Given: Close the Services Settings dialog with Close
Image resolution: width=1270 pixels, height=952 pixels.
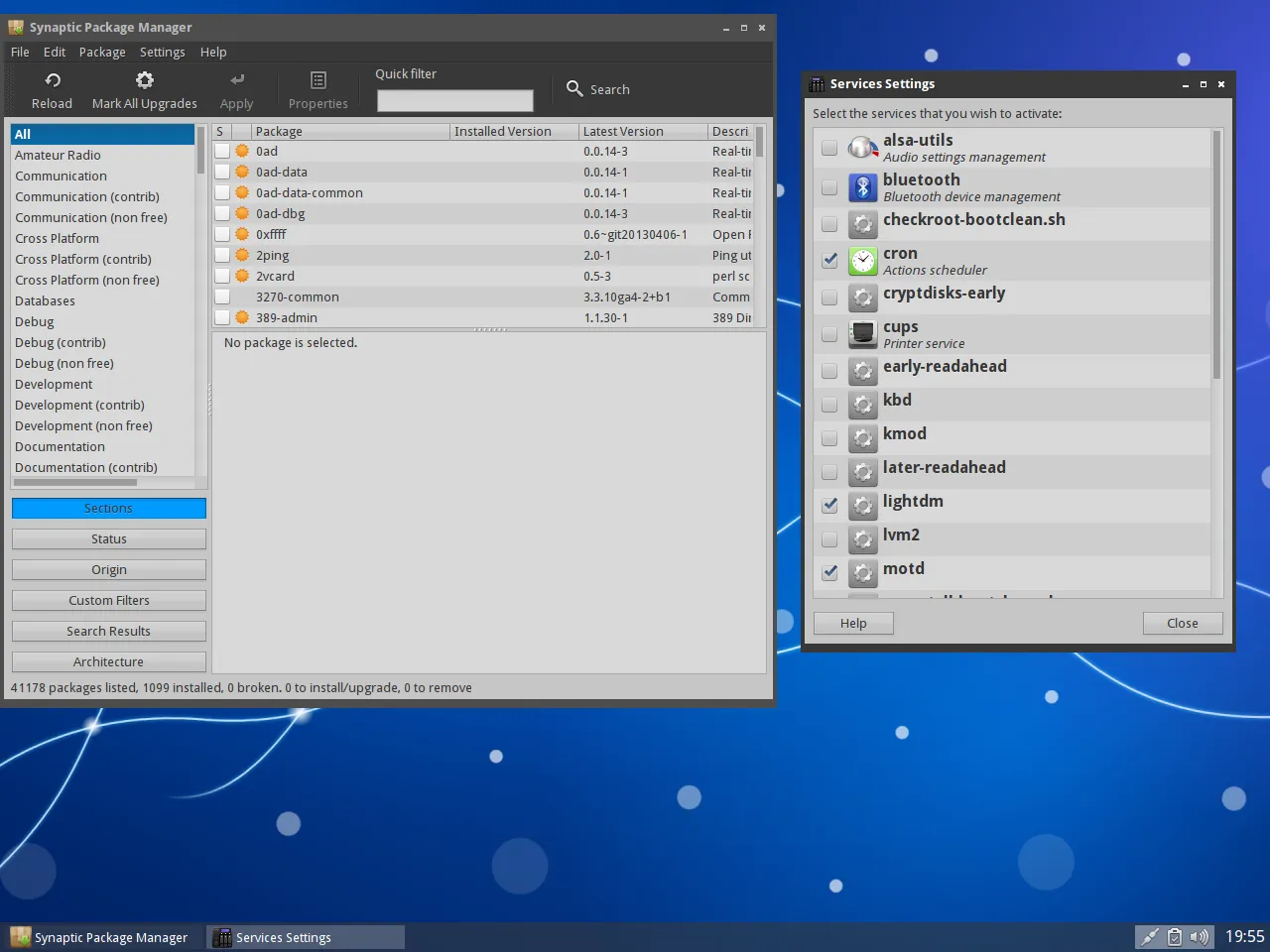Looking at the screenshot, I should [1182, 623].
